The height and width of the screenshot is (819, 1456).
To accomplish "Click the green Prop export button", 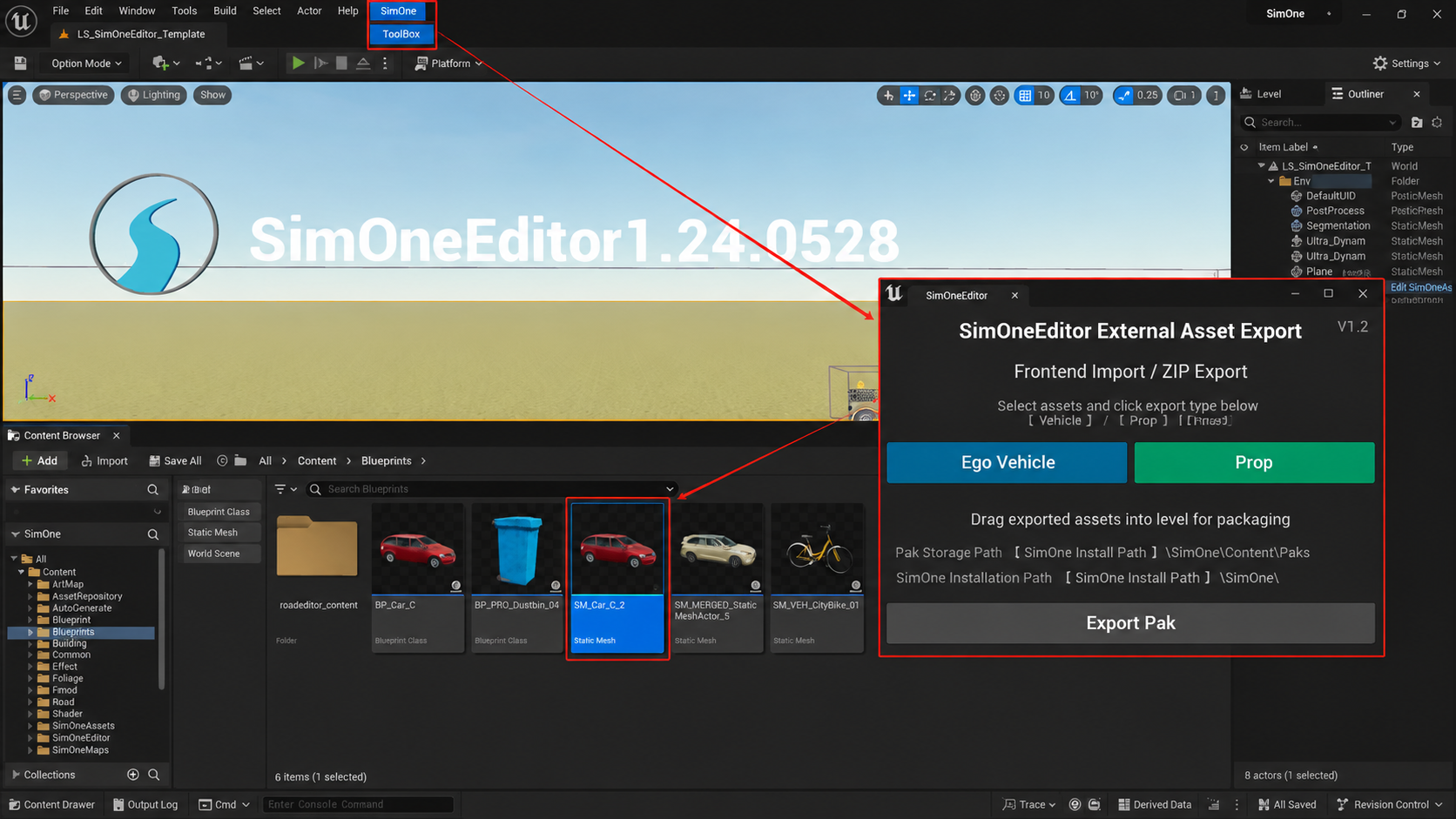I will coord(1254,462).
